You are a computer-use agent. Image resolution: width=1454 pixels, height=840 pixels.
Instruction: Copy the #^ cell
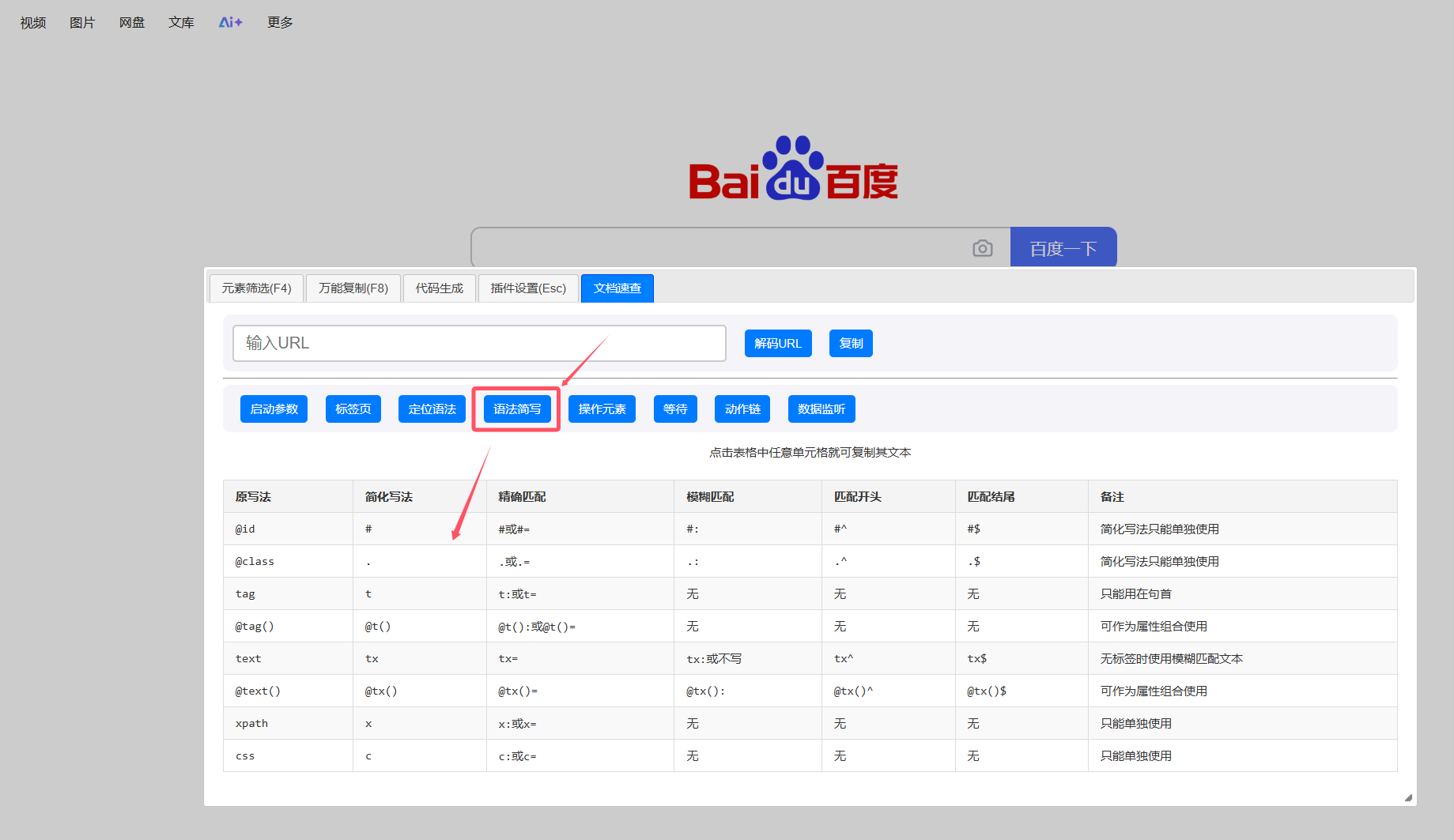(x=888, y=529)
